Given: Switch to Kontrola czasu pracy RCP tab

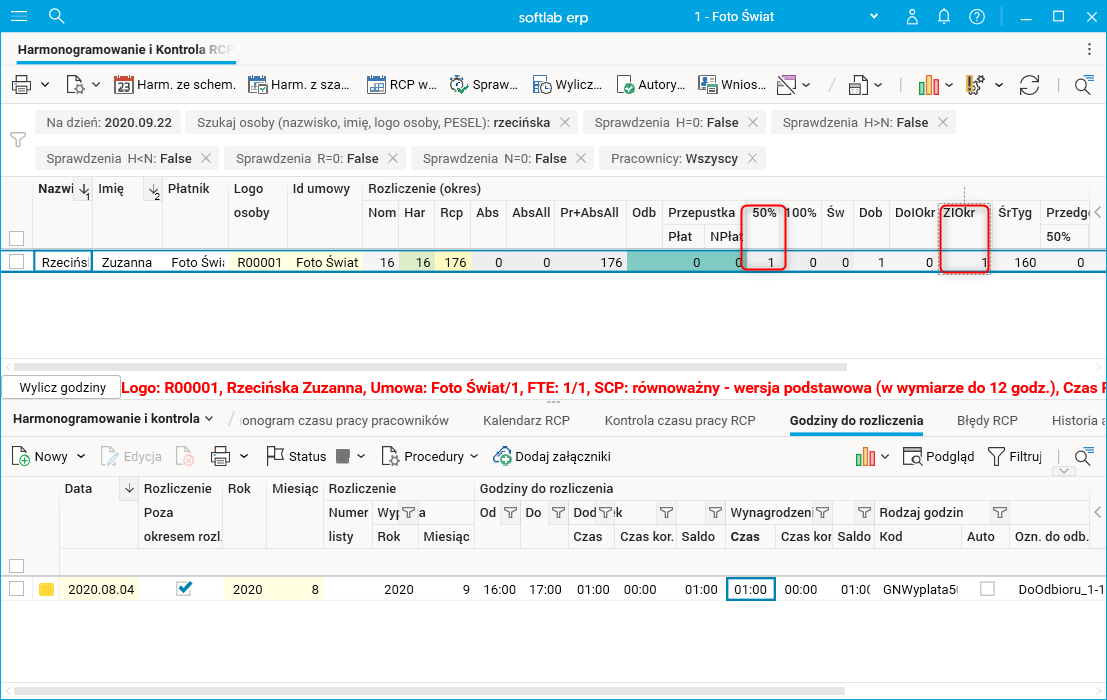Looking at the screenshot, I should pos(680,421).
